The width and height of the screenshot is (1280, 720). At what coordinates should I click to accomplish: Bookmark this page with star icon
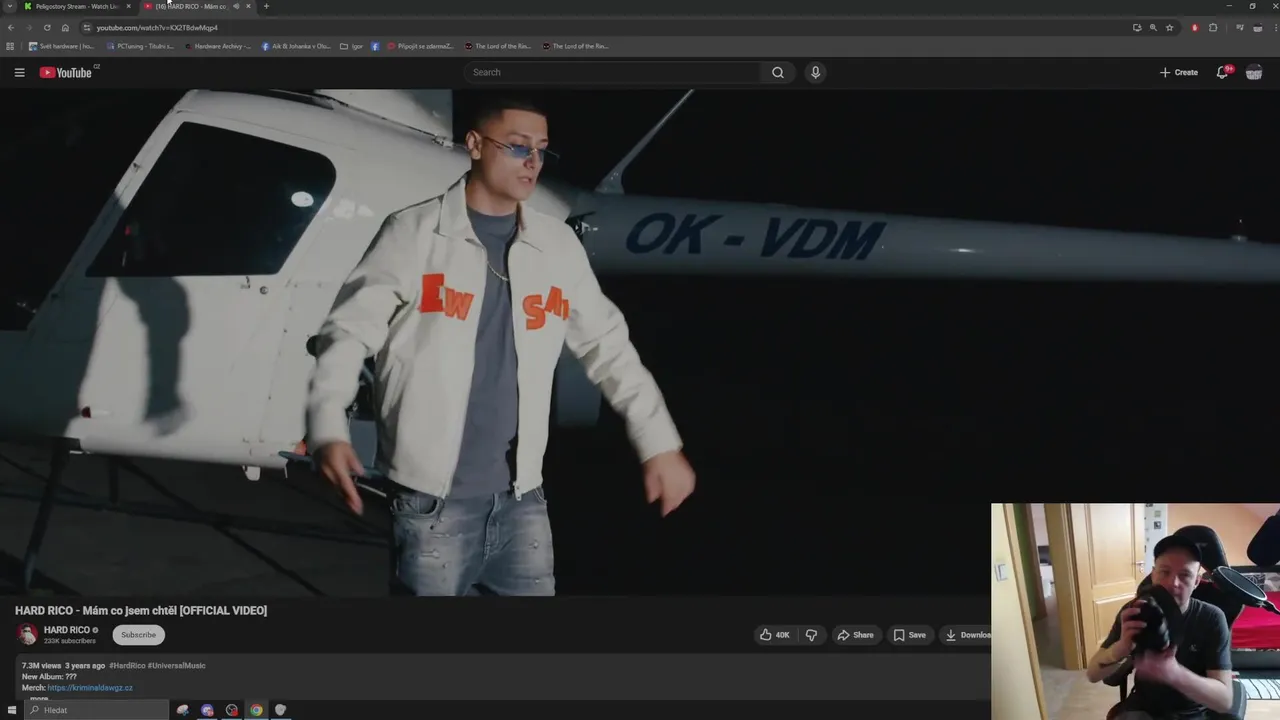(1169, 28)
